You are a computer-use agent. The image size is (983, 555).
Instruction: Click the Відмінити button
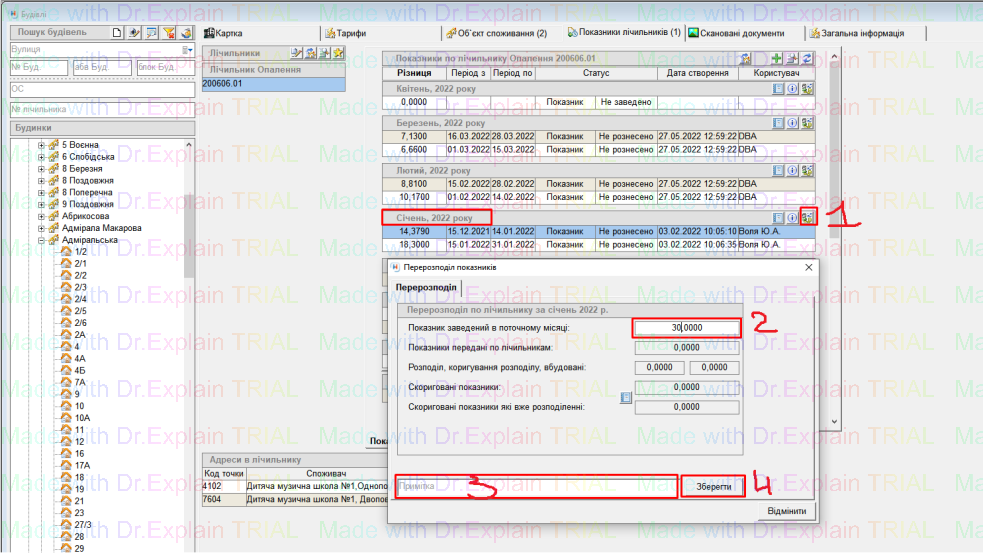(x=786, y=511)
